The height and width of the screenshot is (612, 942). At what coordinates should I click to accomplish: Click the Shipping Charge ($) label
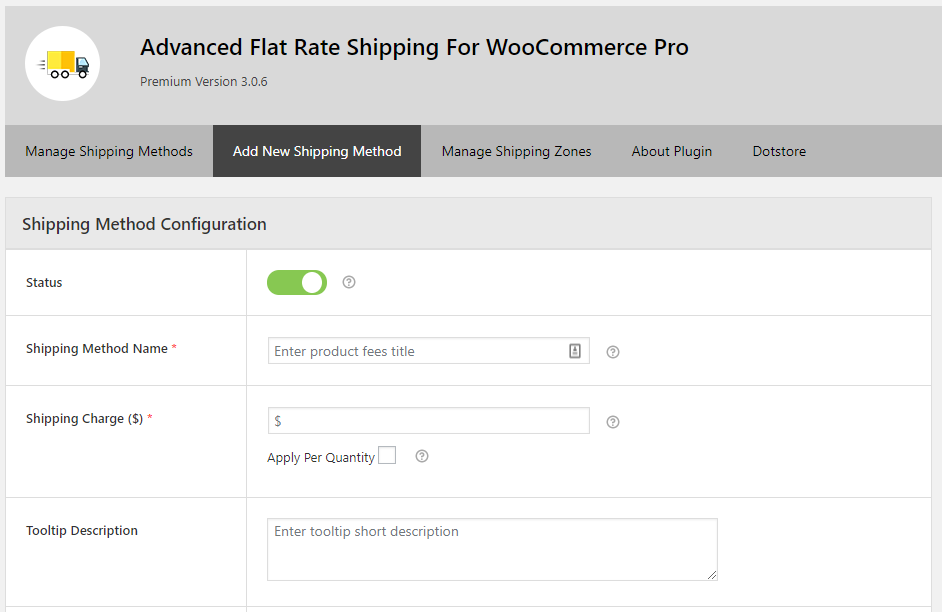coord(85,419)
